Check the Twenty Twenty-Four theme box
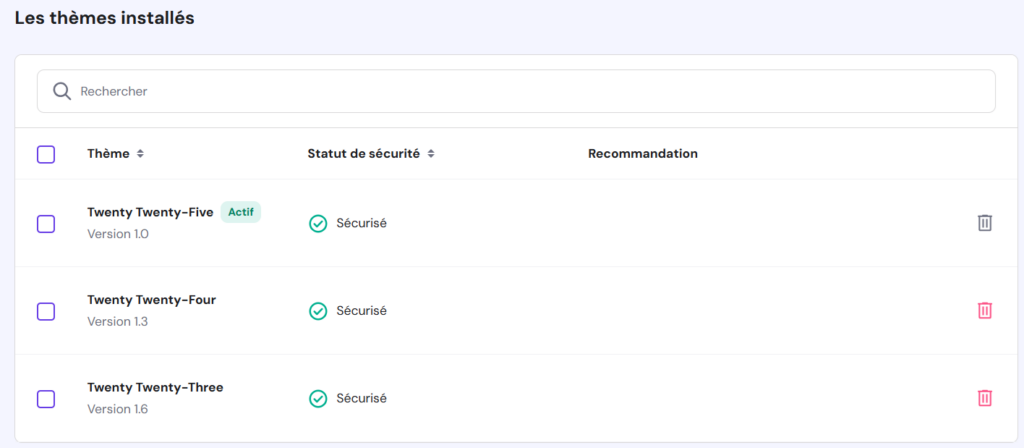This screenshot has width=1024, height=448. click(46, 311)
